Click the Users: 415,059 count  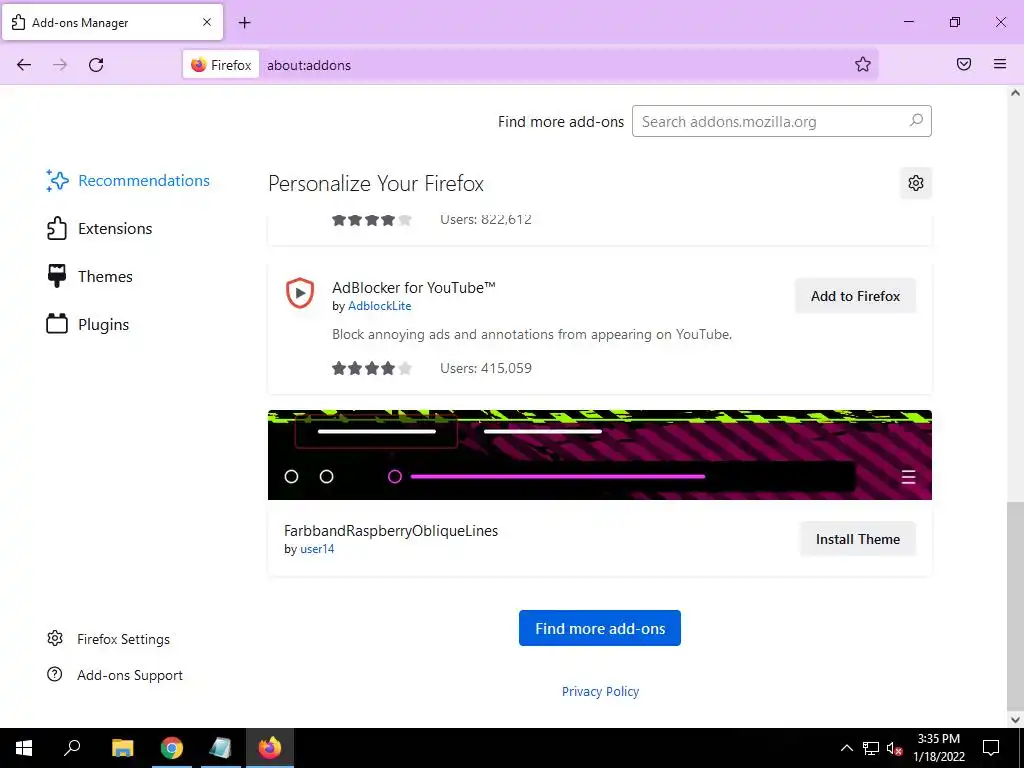tap(486, 368)
